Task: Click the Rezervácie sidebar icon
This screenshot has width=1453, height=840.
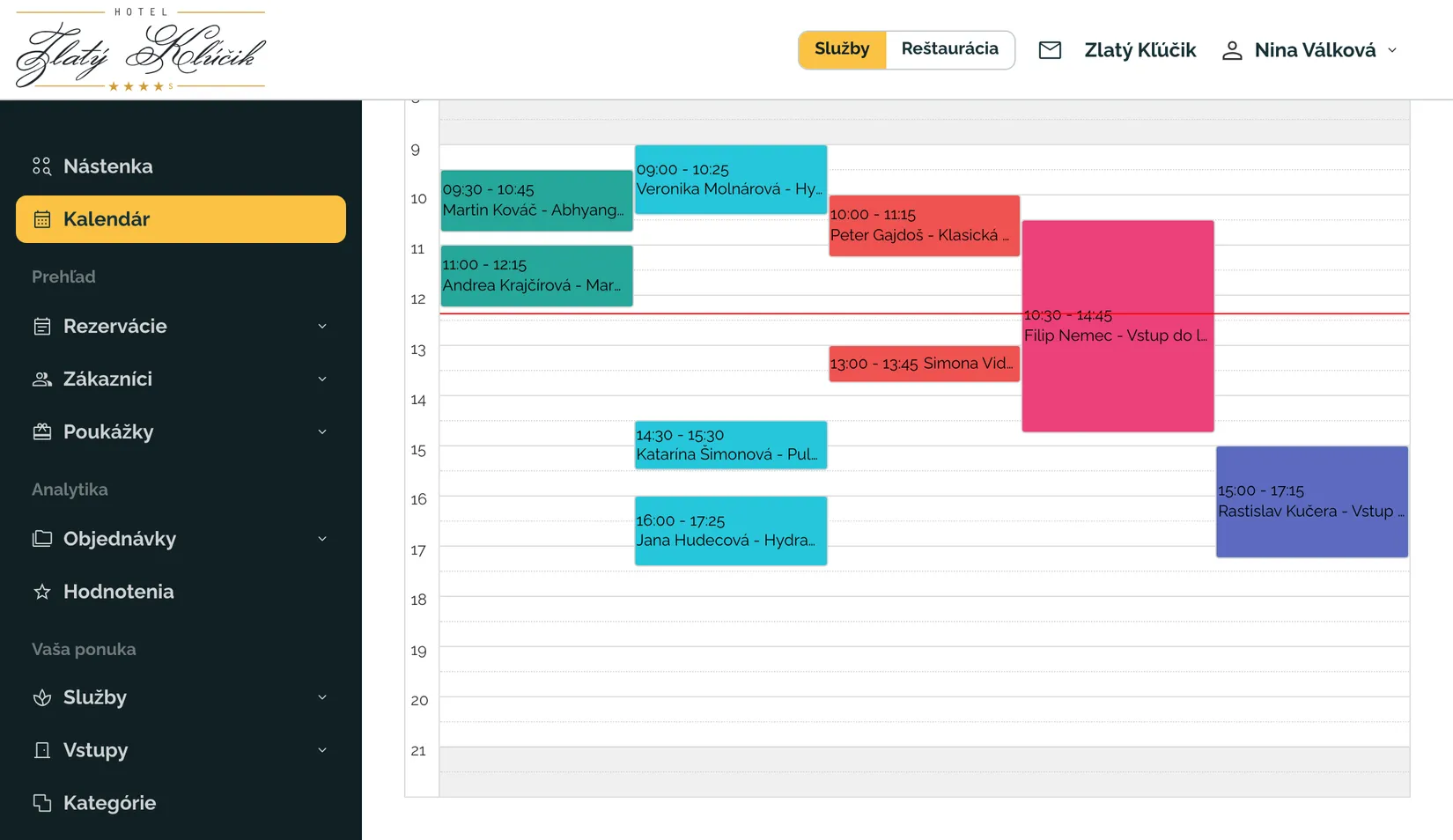Action: [x=41, y=327]
